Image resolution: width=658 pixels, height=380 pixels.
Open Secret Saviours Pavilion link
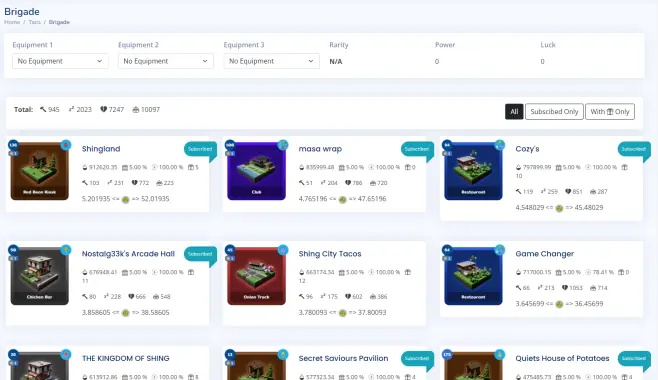[343, 359]
